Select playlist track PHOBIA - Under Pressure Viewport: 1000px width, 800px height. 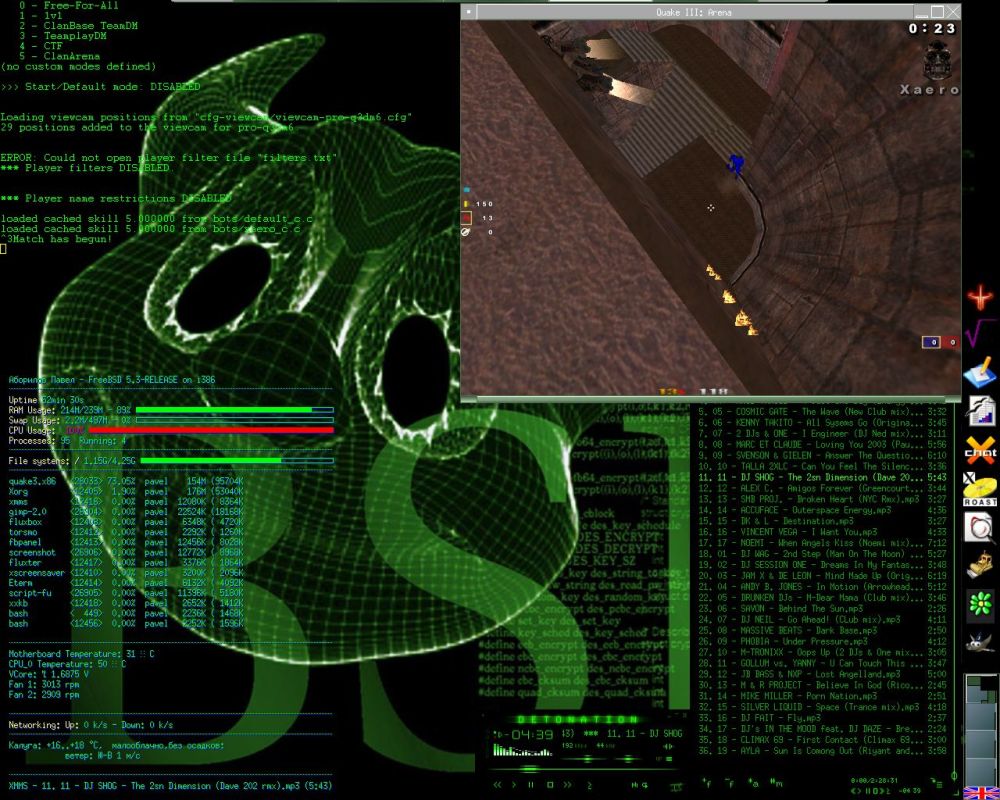[x=822, y=641]
